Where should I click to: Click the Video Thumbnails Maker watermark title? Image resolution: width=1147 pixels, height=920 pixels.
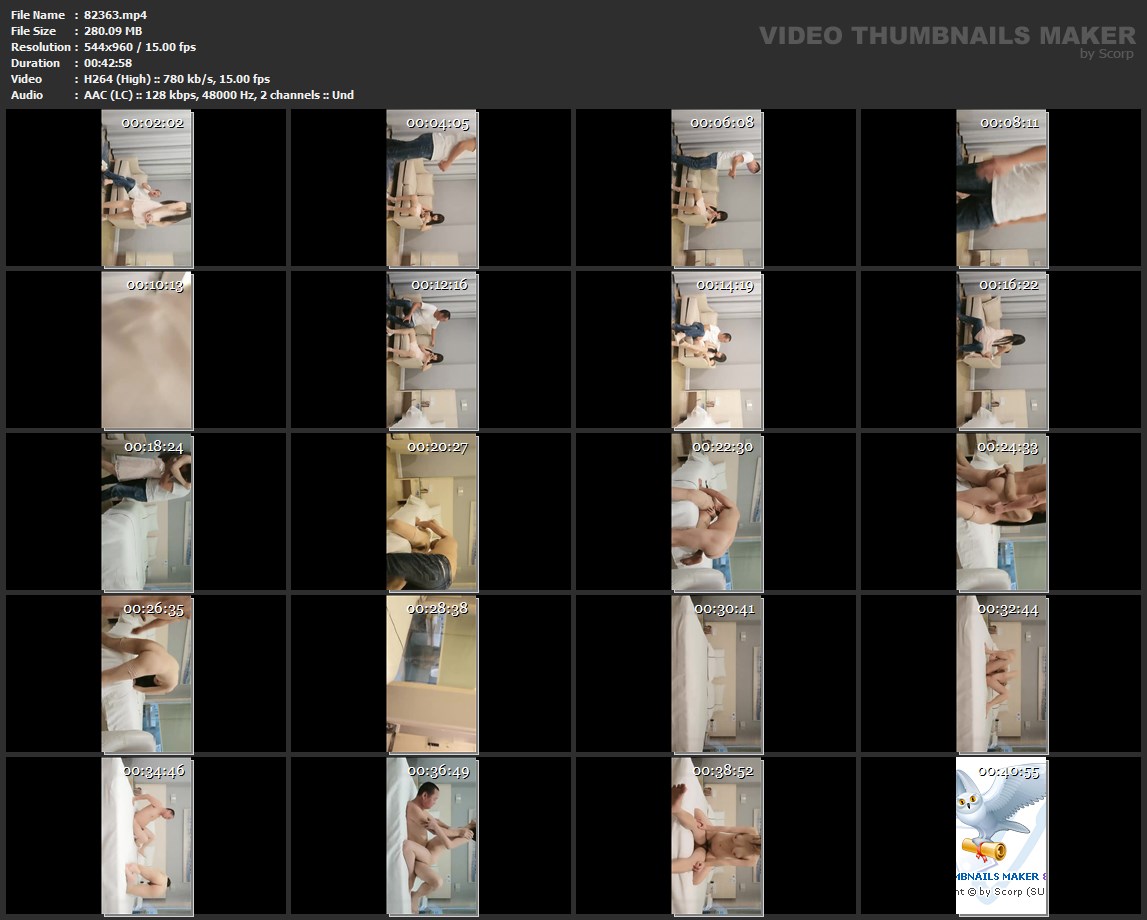pyautogui.click(x=946, y=36)
